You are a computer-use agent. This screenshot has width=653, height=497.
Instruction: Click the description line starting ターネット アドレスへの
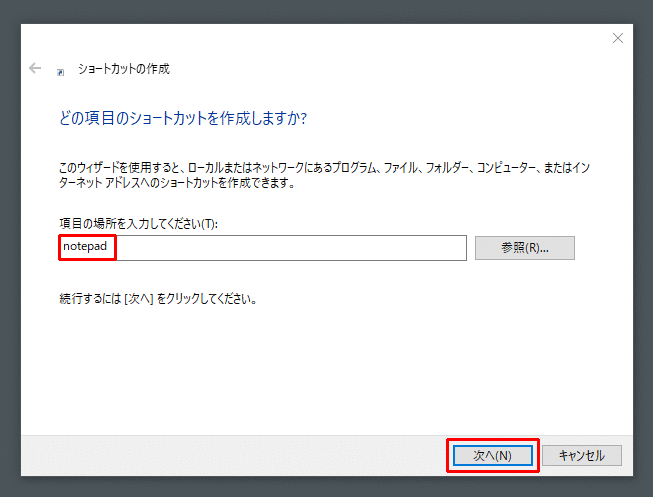click(x=178, y=184)
